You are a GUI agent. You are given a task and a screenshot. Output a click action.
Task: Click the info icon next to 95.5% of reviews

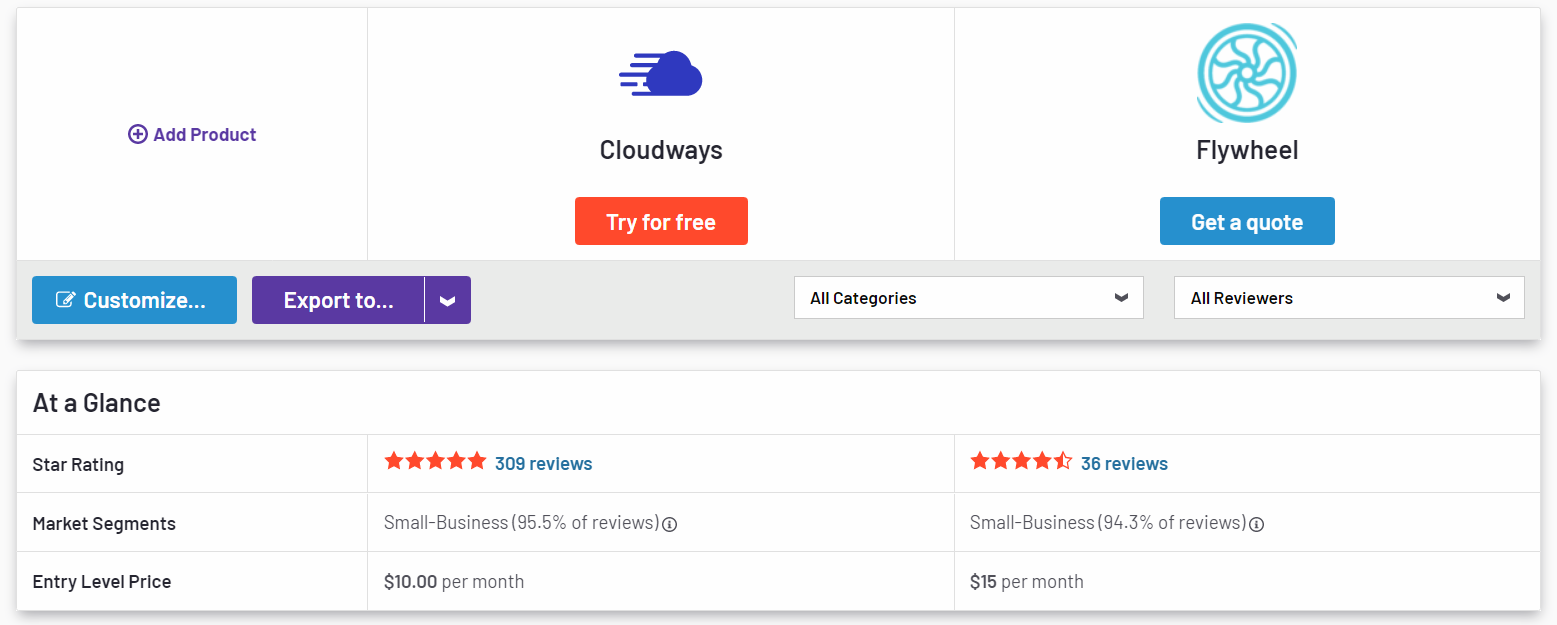click(x=670, y=524)
